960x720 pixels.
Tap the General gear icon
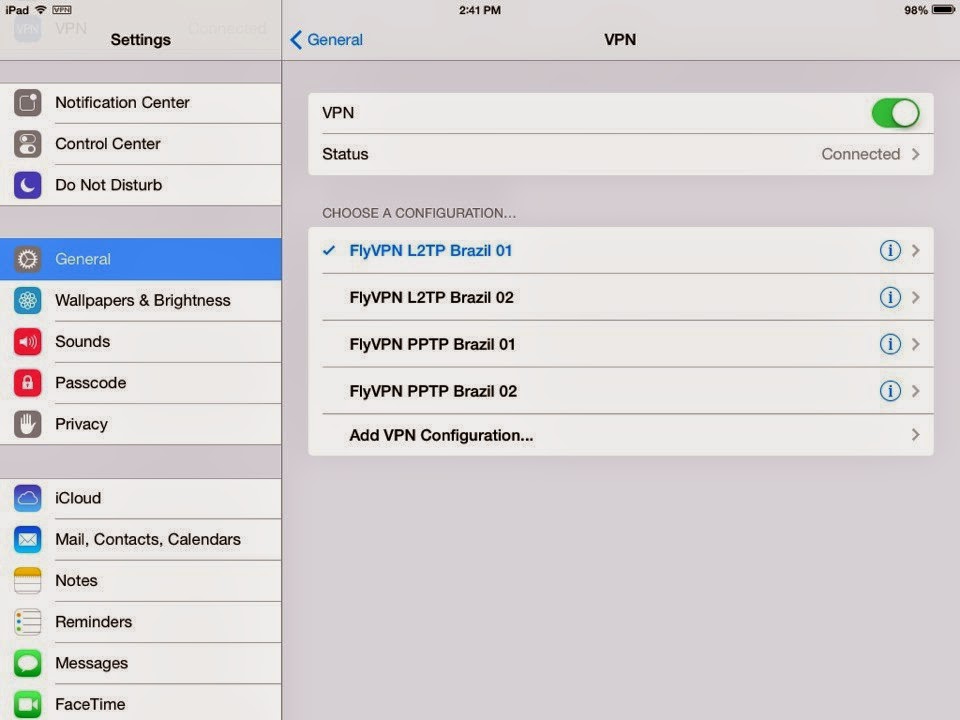coord(28,259)
